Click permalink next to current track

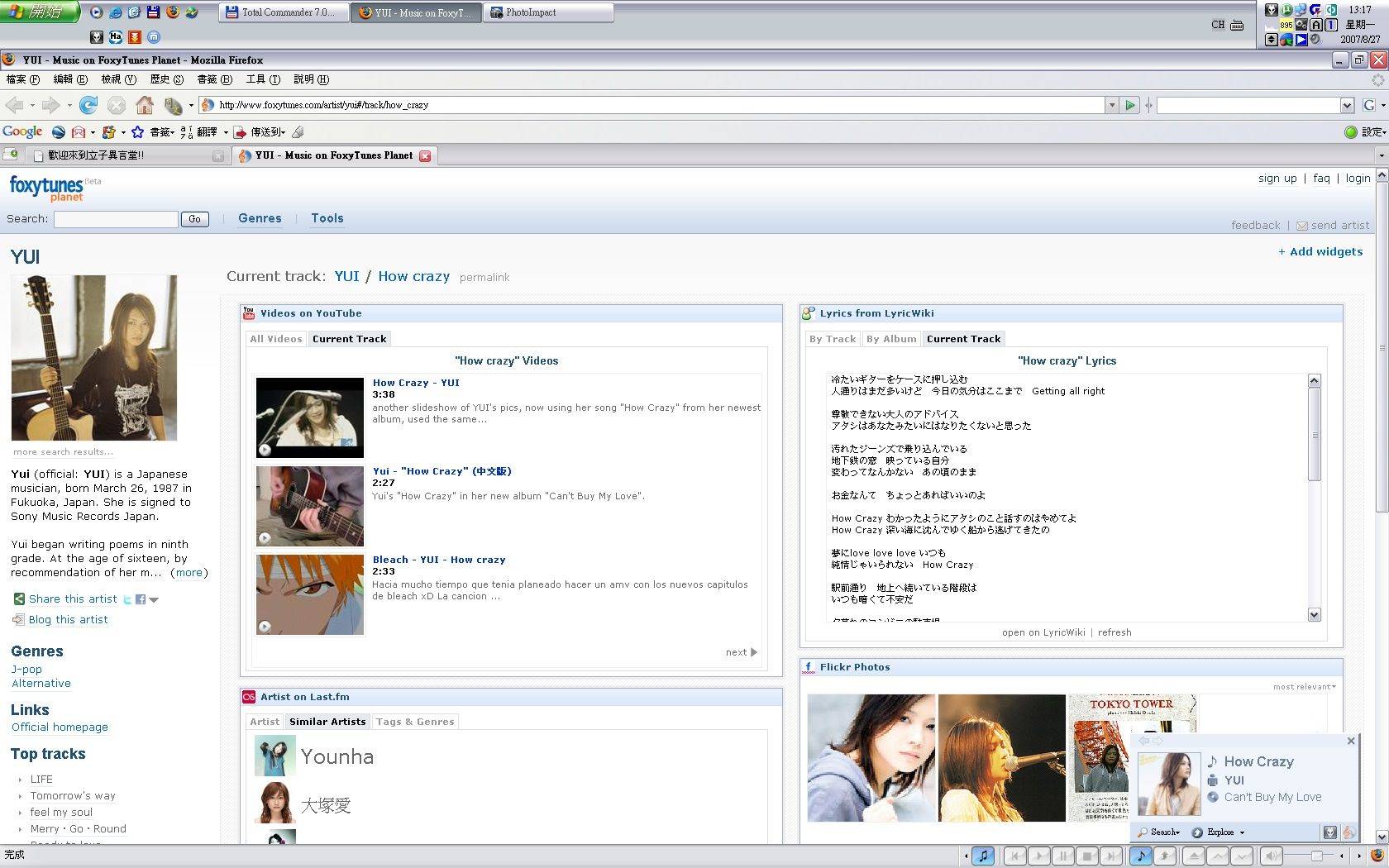pyautogui.click(x=484, y=278)
